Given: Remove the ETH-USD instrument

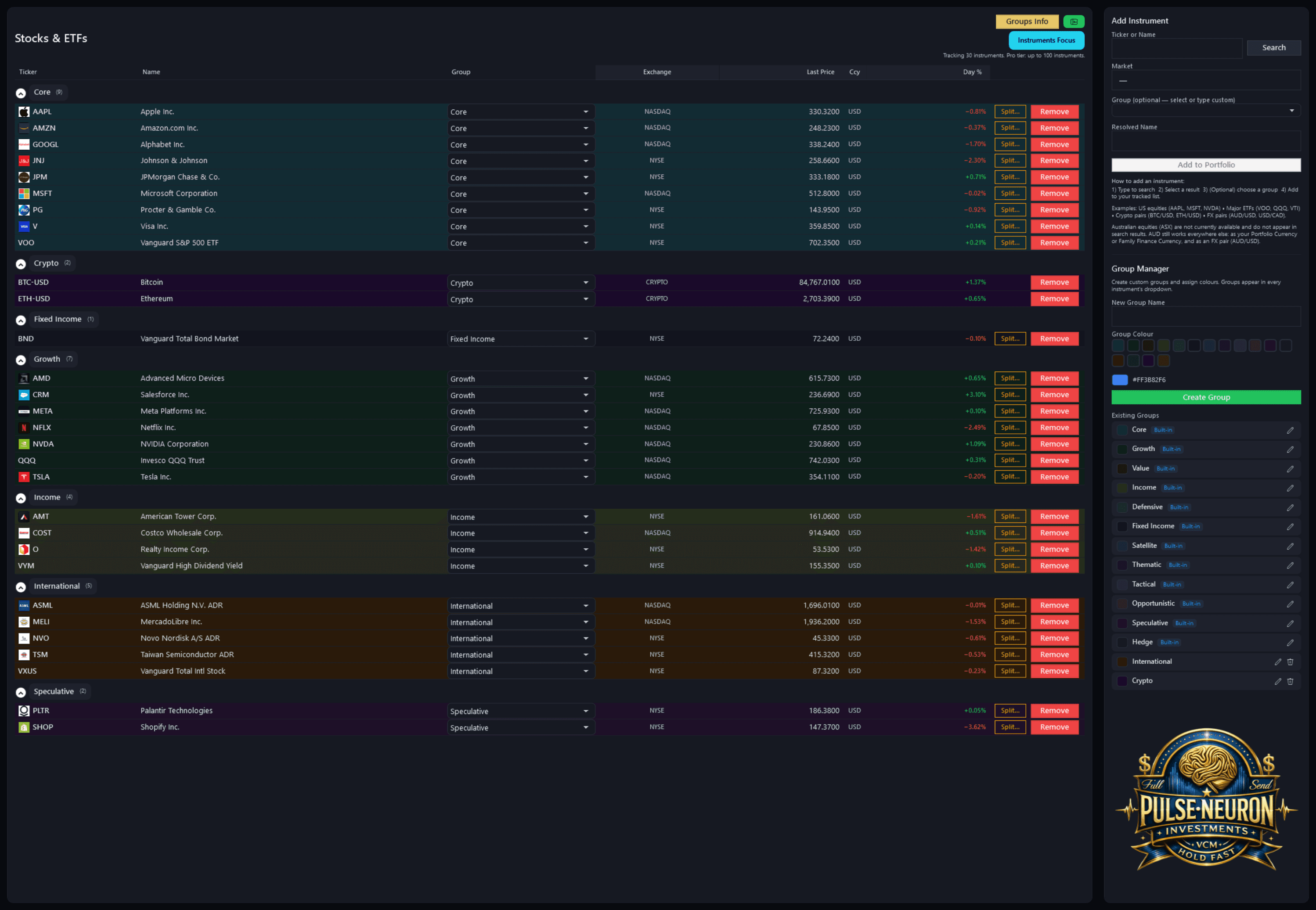Looking at the screenshot, I should click(x=1054, y=299).
